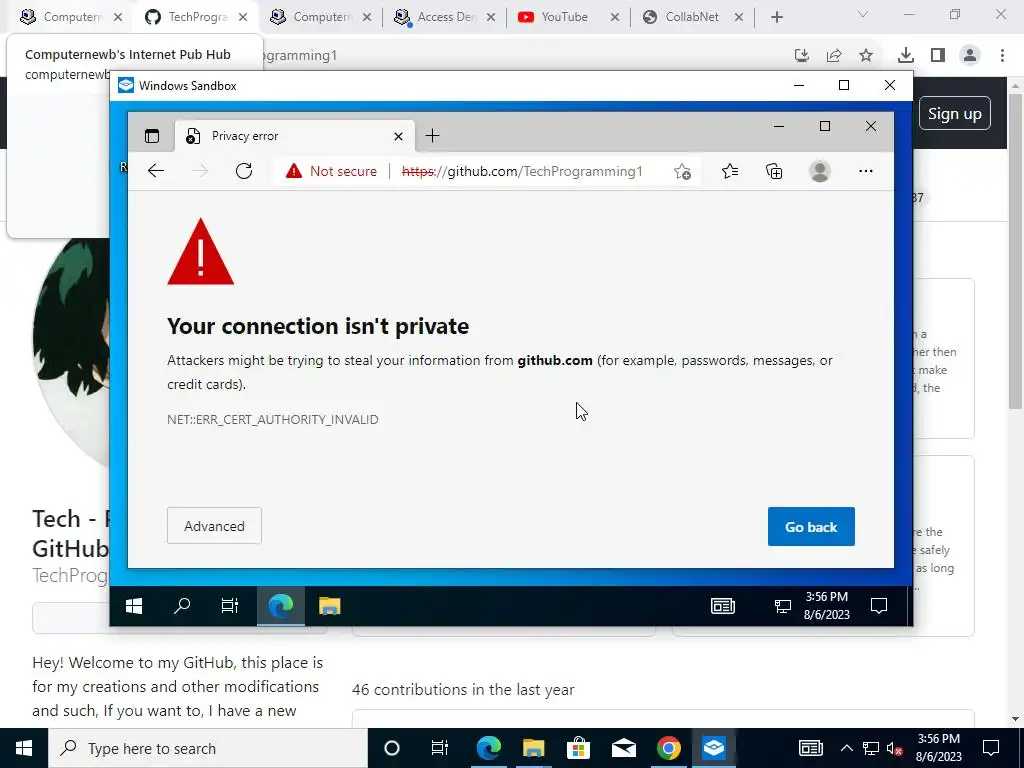Open Search in the sandbox taskbar
The width and height of the screenshot is (1024, 768).
click(x=182, y=606)
